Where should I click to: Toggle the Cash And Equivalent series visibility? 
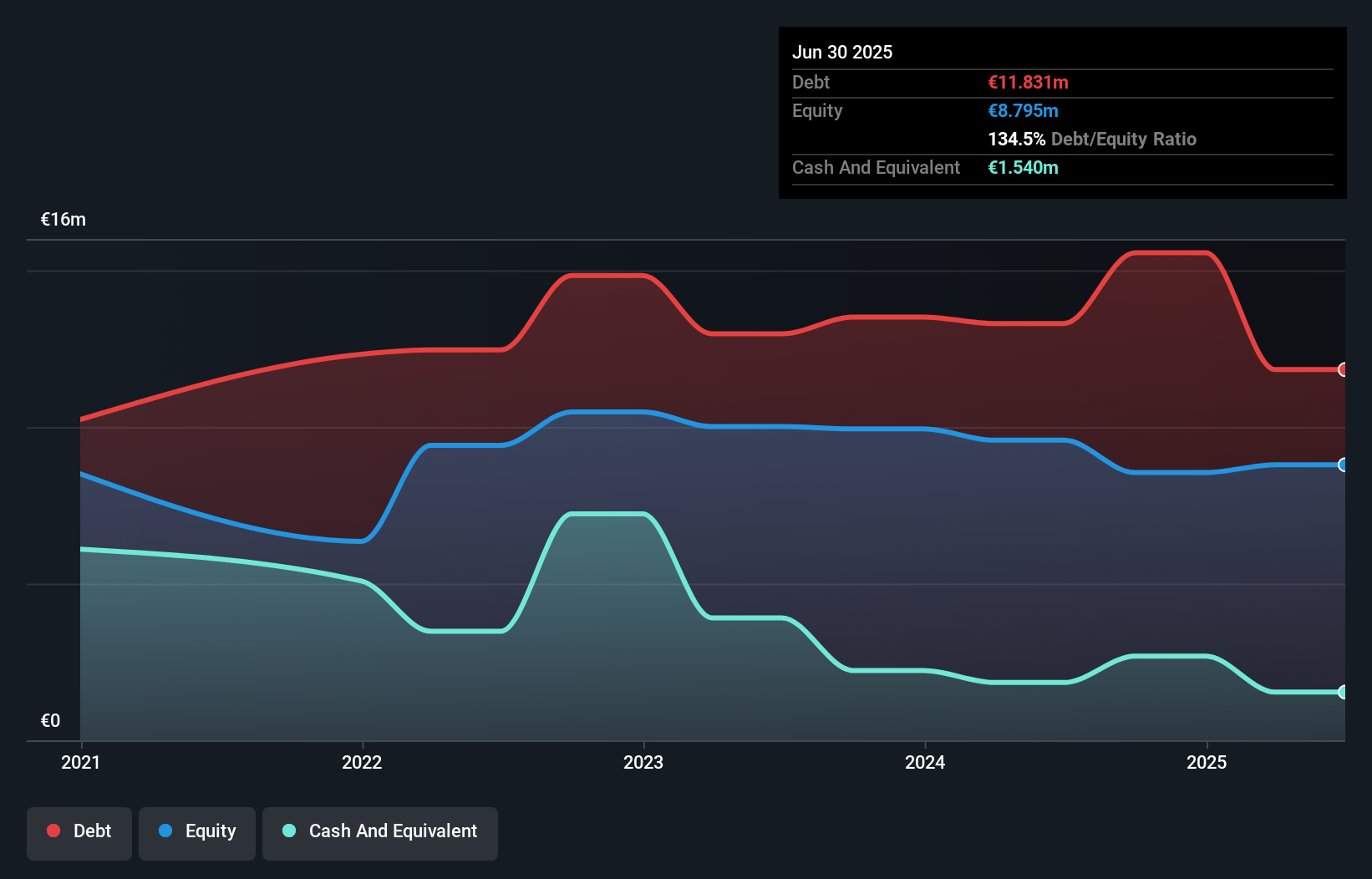click(x=380, y=831)
